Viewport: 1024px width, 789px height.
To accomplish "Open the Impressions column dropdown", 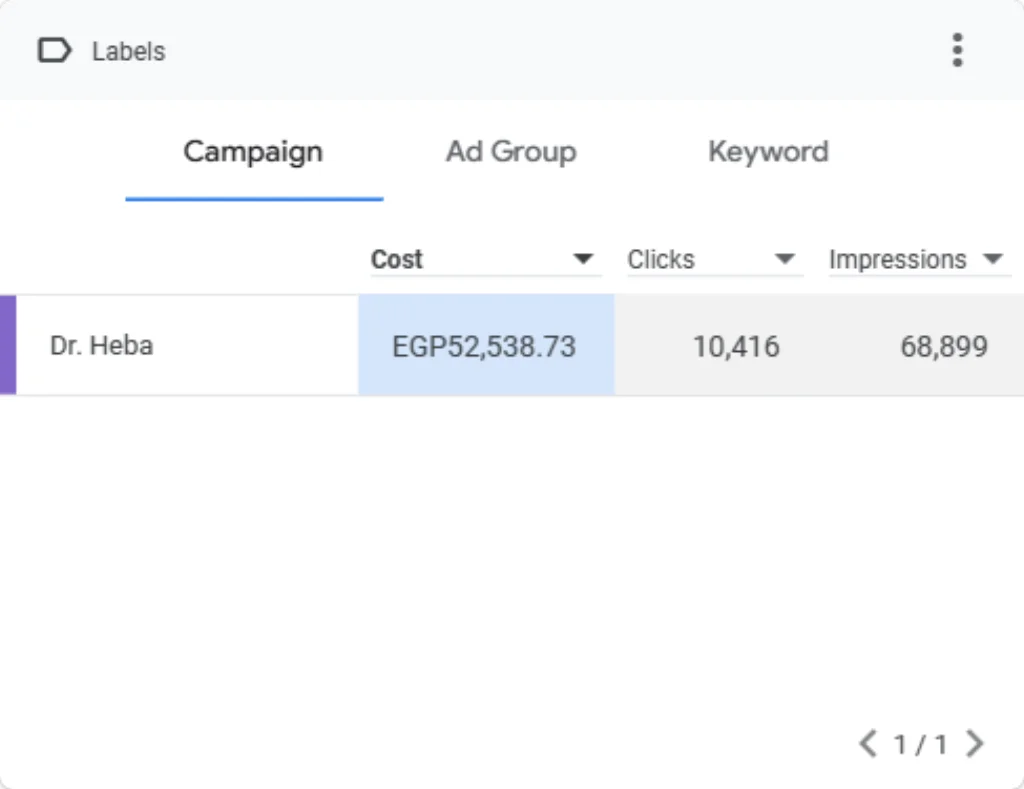I will [x=920, y=259].
